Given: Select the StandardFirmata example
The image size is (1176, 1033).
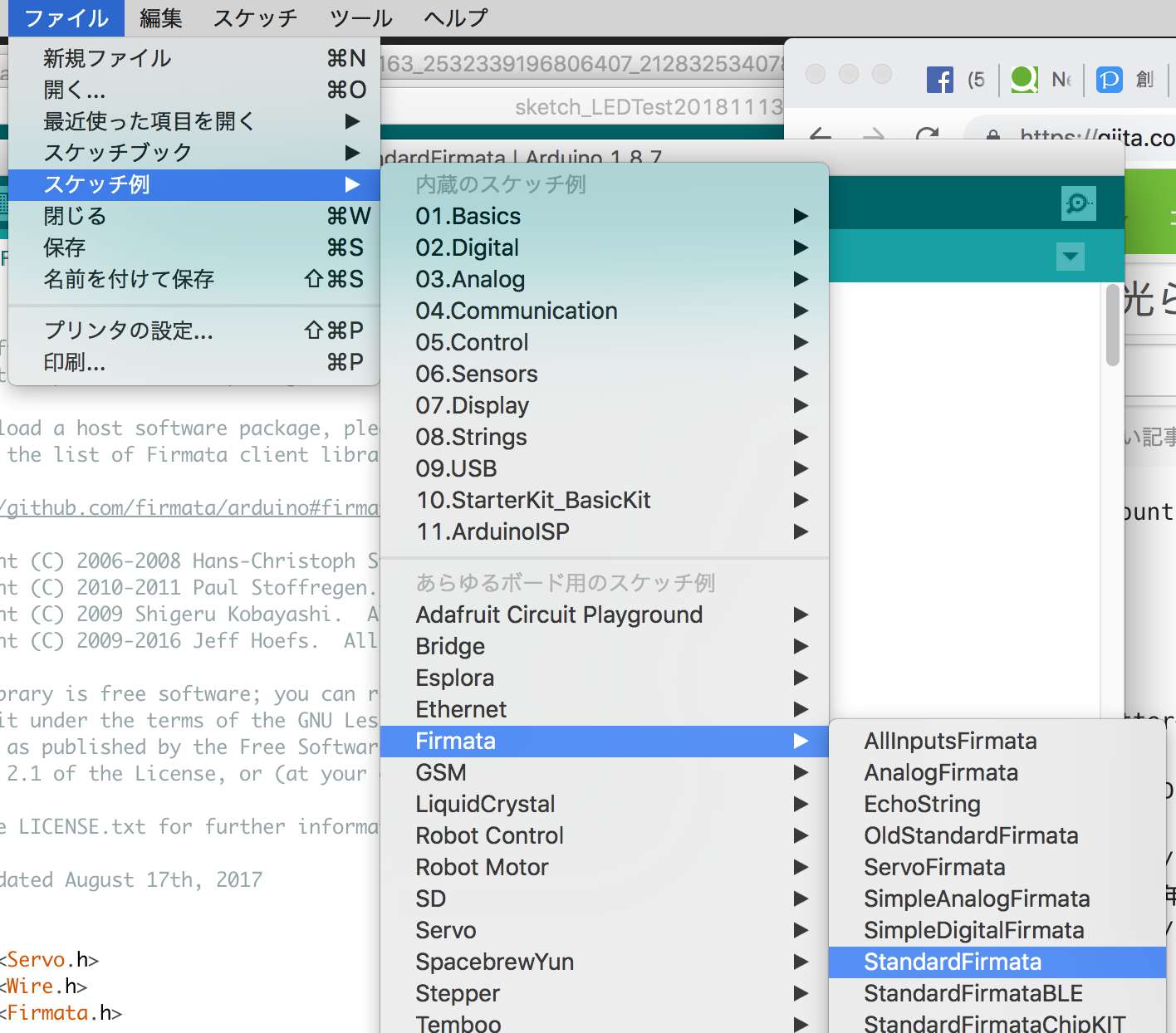Looking at the screenshot, I should [x=953, y=962].
